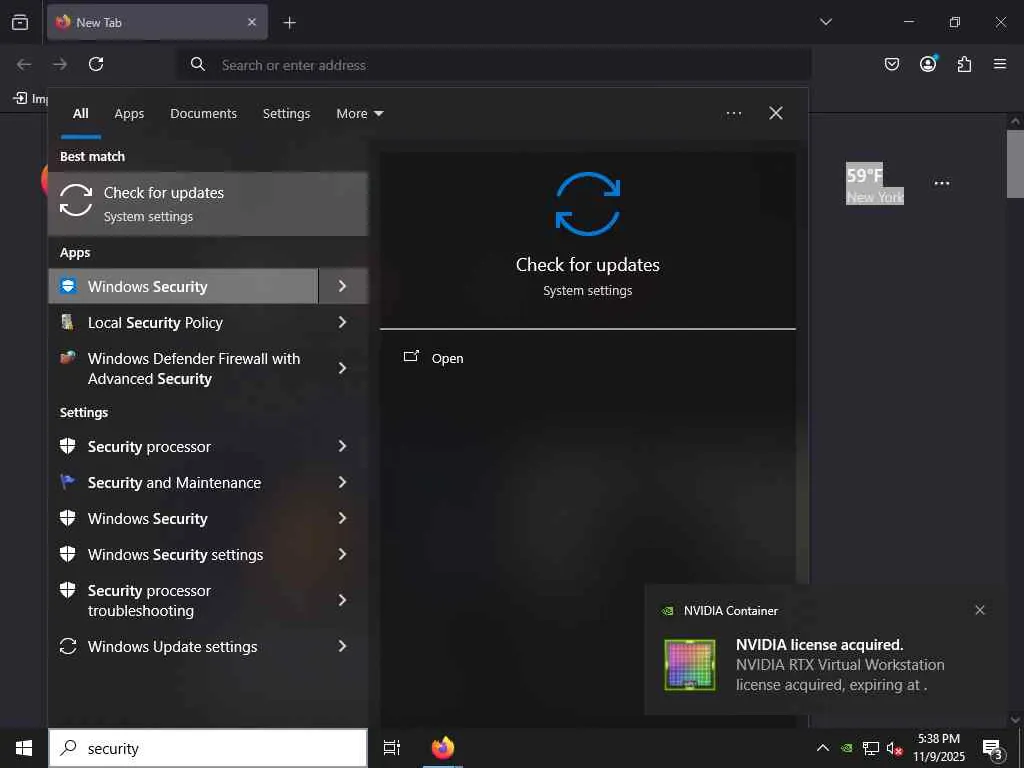The height and width of the screenshot is (768, 1024).
Task: Reload the page in Firefox
Action: (x=96, y=64)
